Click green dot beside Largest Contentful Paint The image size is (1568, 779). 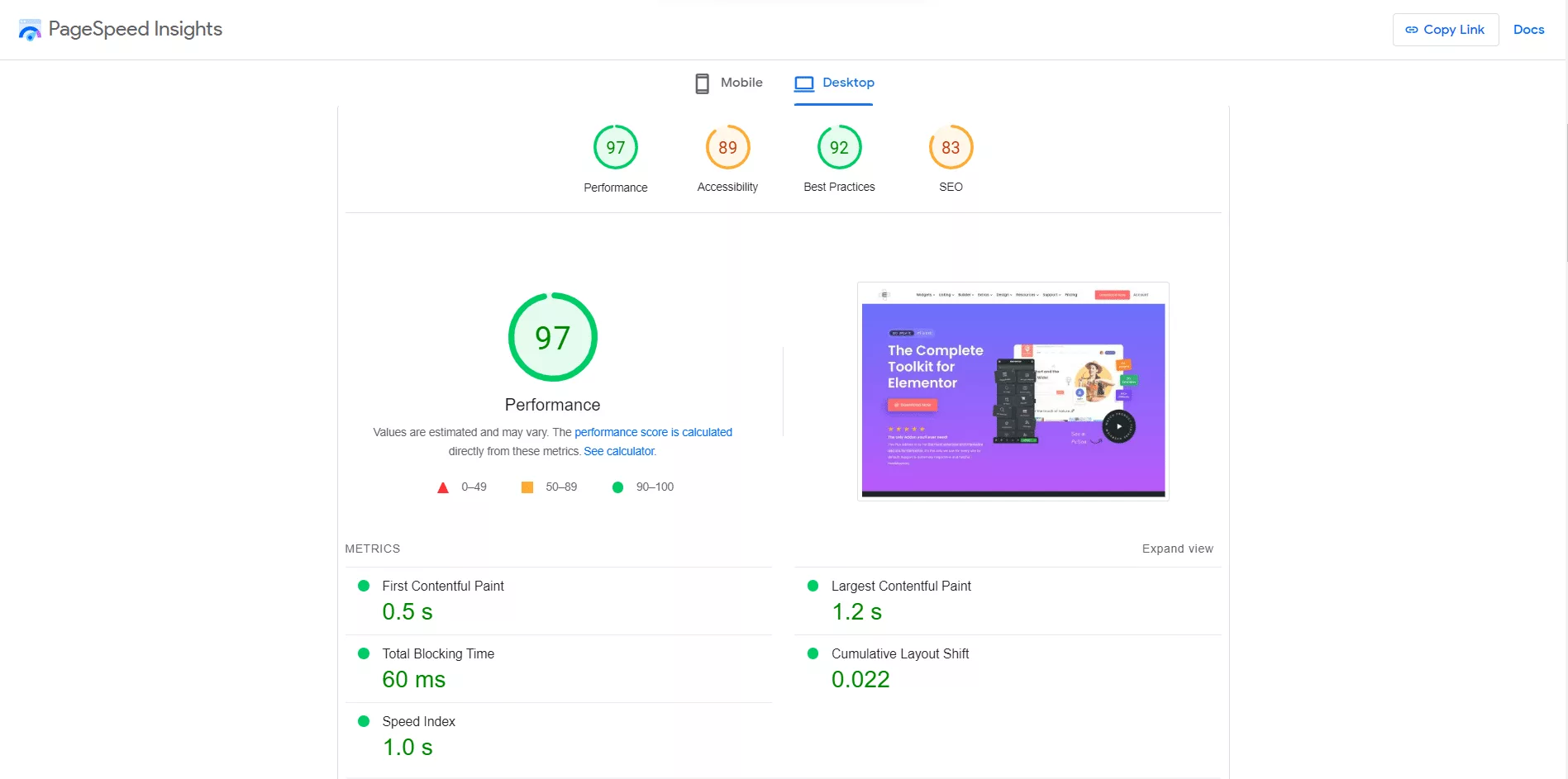pyautogui.click(x=813, y=586)
